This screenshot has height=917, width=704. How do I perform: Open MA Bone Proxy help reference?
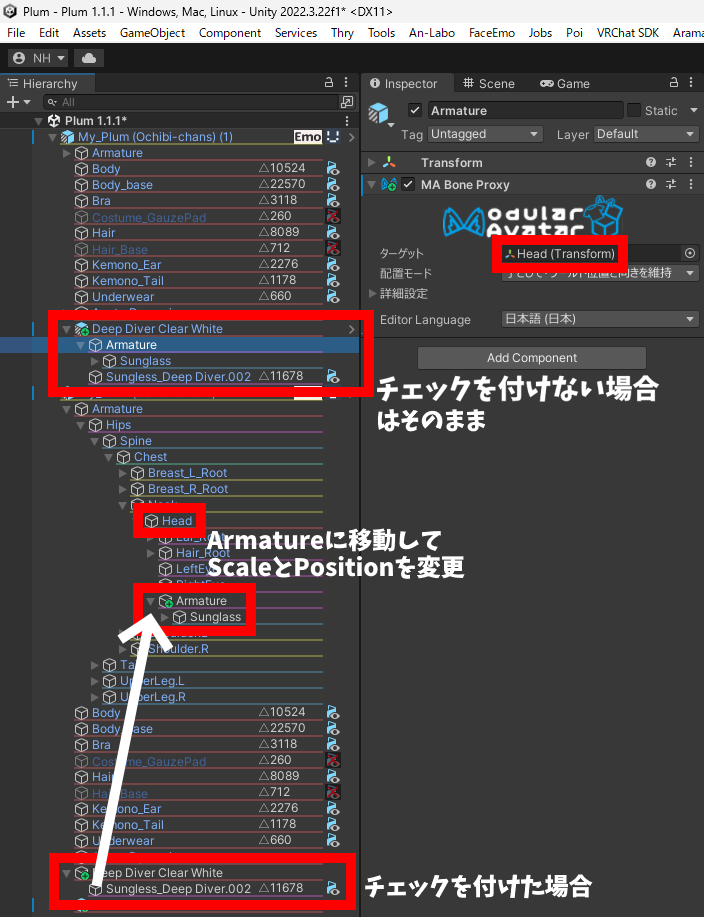pyautogui.click(x=651, y=184)
